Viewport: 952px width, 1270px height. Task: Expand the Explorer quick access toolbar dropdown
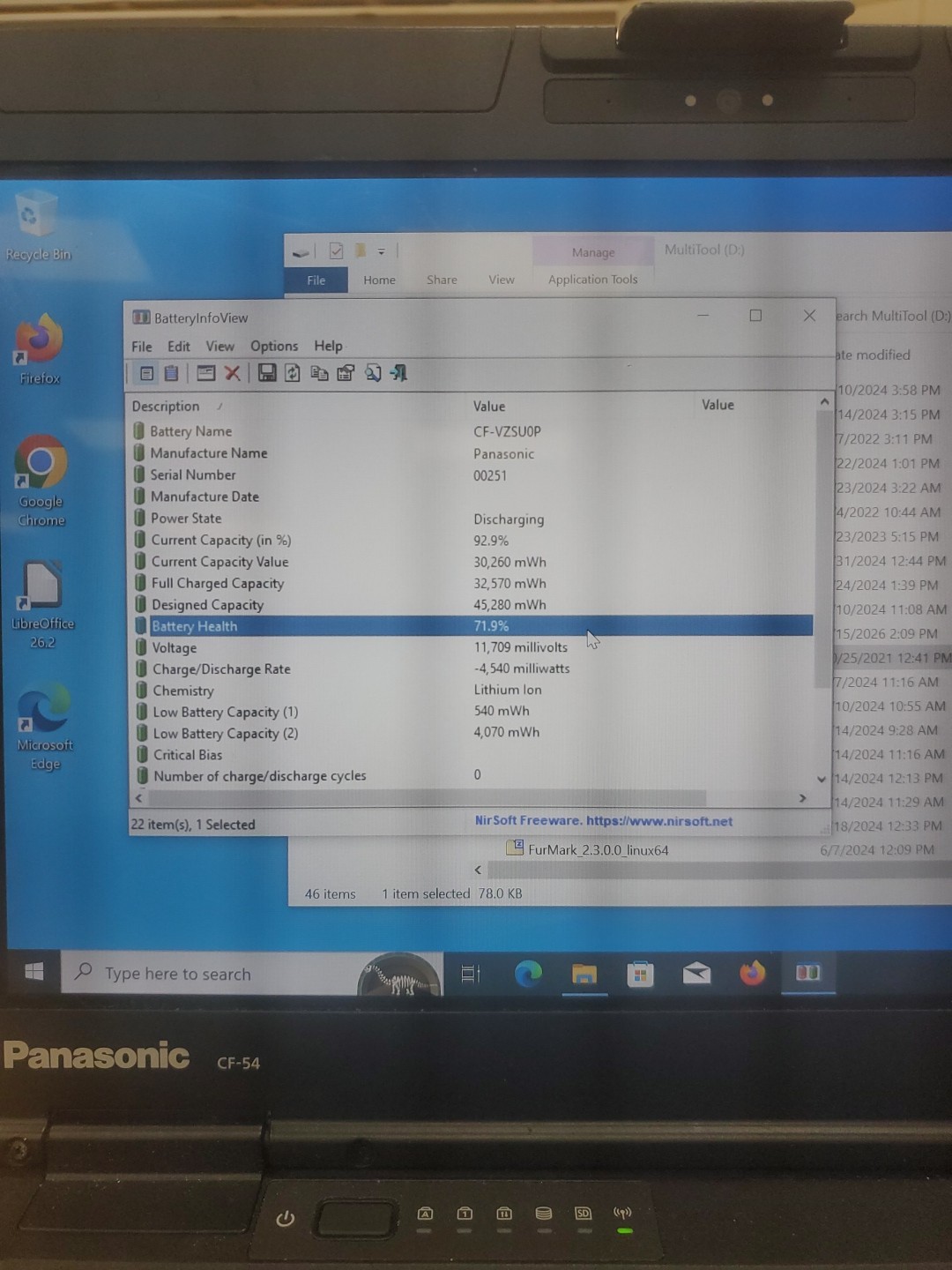pos(382,252)
